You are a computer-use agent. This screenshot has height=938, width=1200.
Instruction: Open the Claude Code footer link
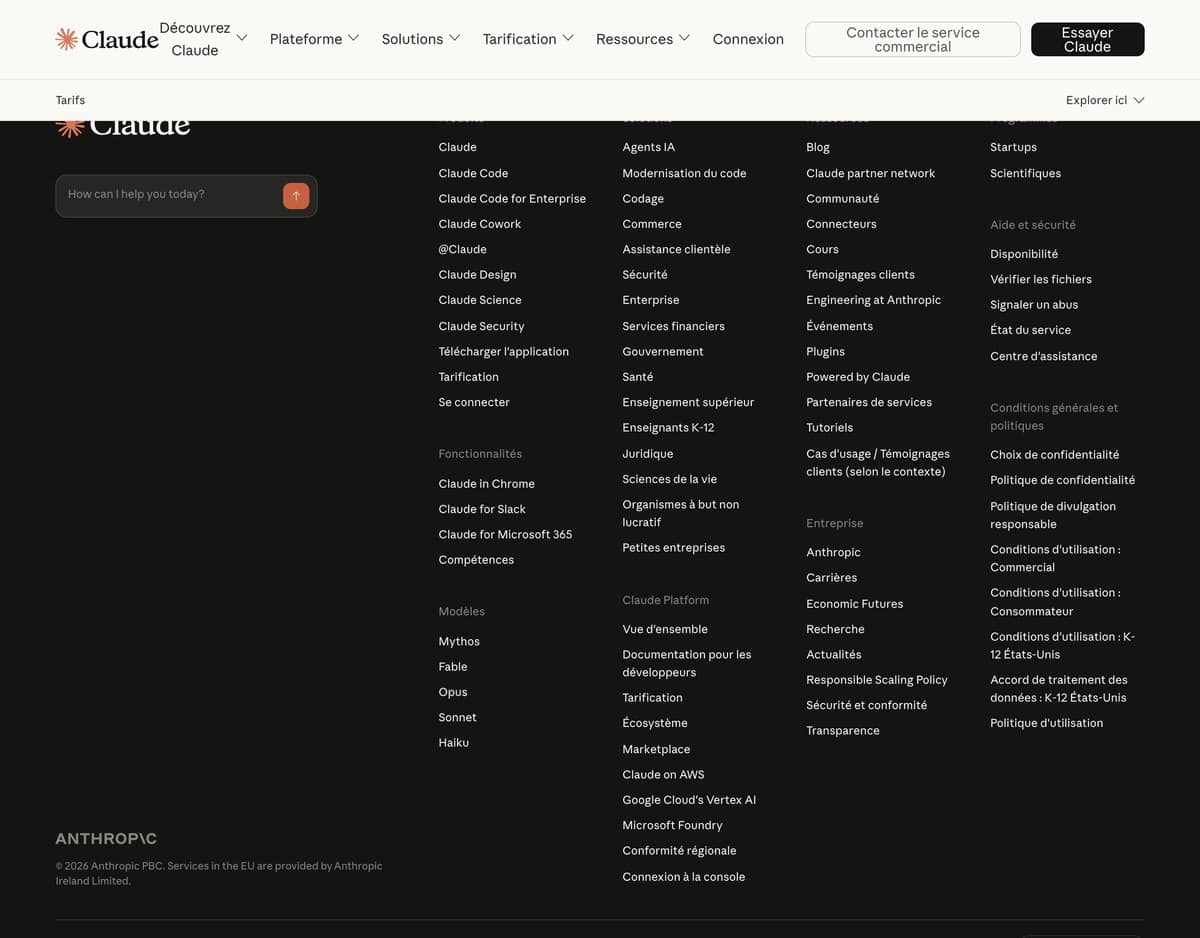pyautogui.click(x=473, y=173)
